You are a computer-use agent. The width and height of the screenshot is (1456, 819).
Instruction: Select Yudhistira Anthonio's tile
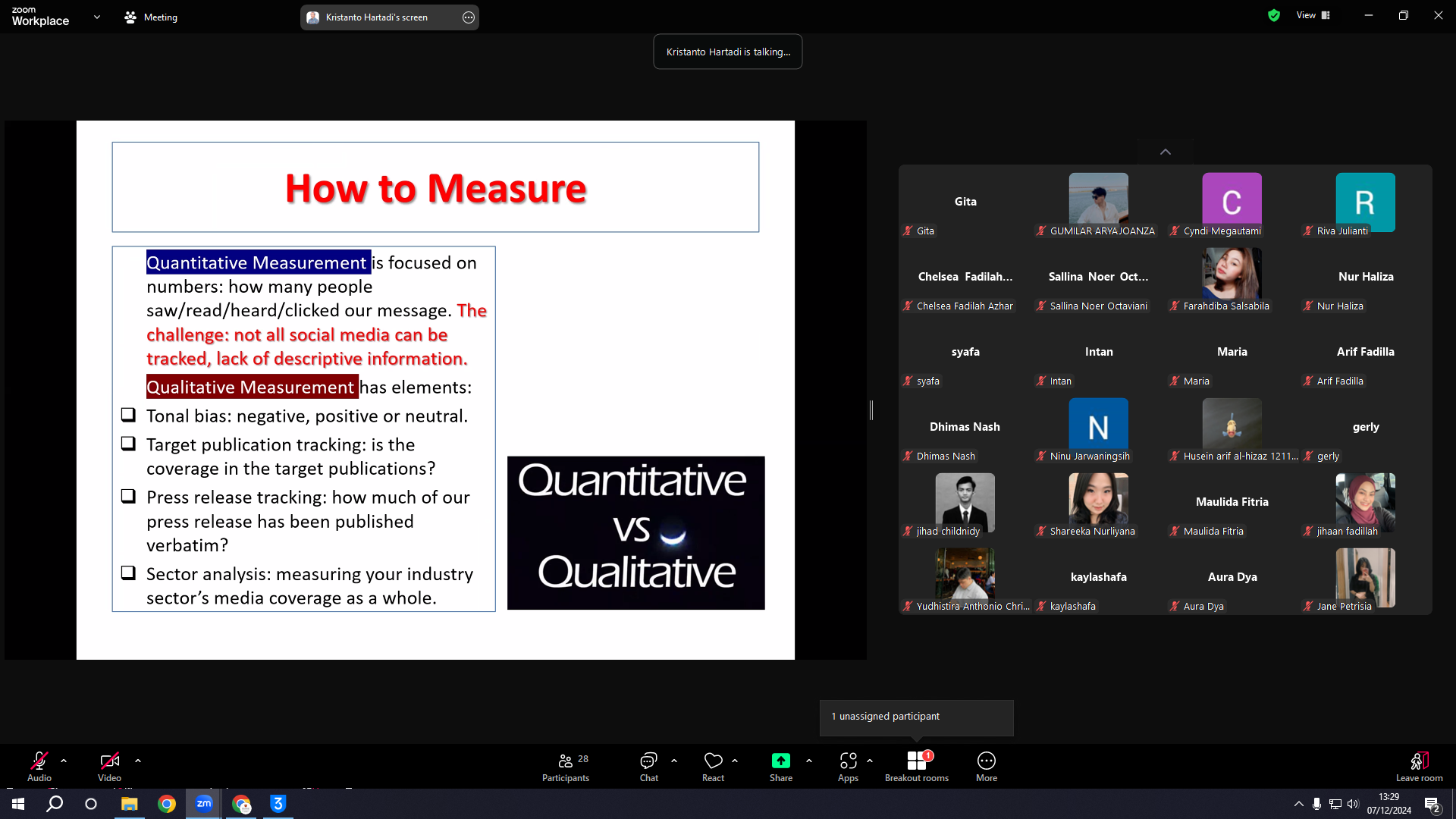[965, 578]
